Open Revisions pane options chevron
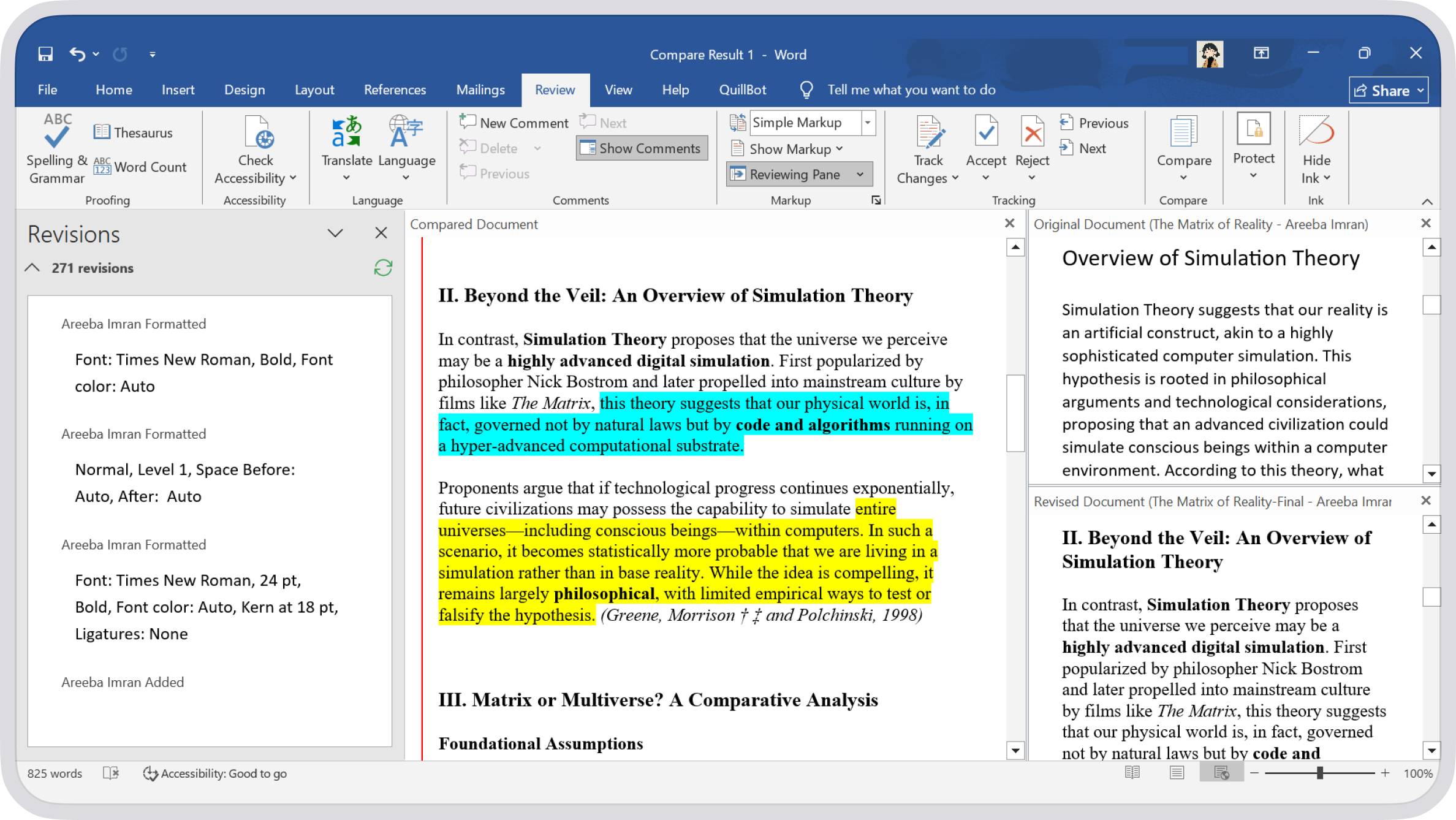 (x=335, y=233)
